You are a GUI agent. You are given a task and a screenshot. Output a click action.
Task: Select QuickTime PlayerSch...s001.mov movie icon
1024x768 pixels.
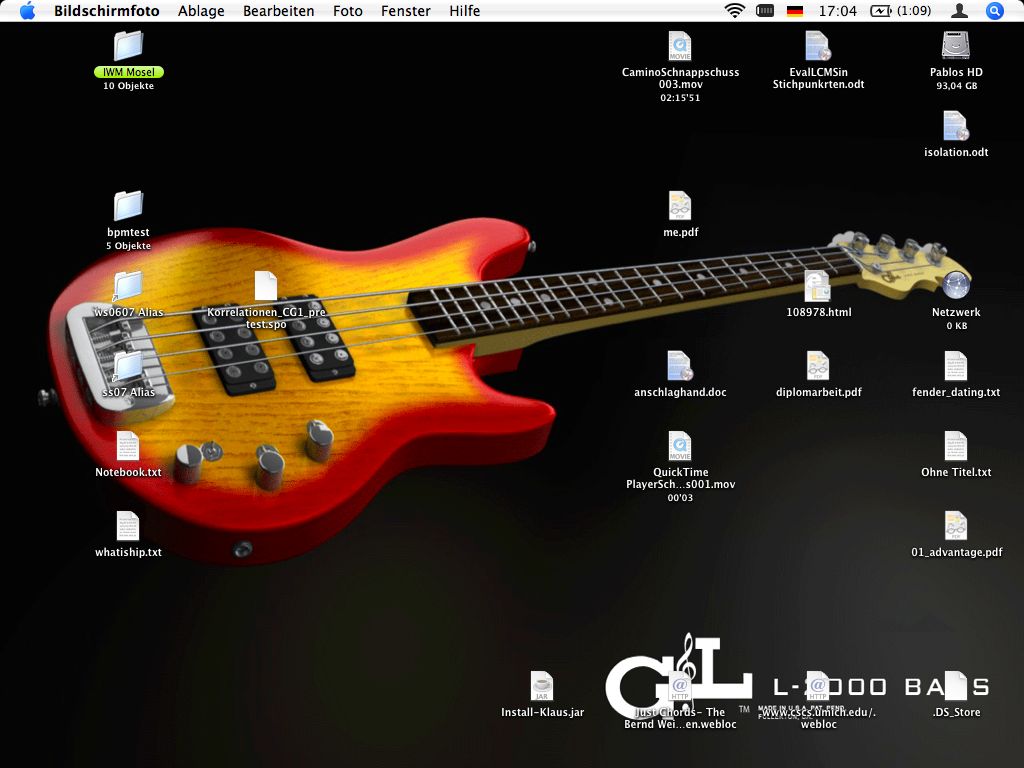680,446
